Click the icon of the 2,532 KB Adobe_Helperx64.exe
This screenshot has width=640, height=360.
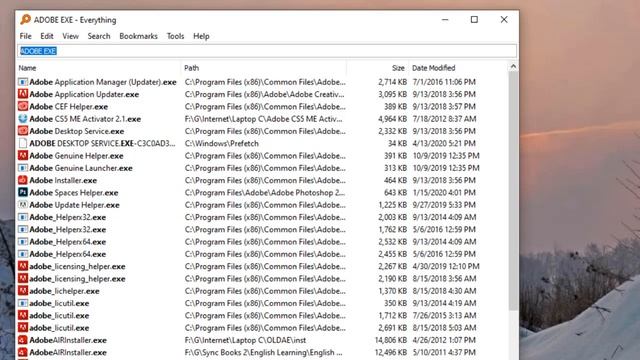coord(23,241)
